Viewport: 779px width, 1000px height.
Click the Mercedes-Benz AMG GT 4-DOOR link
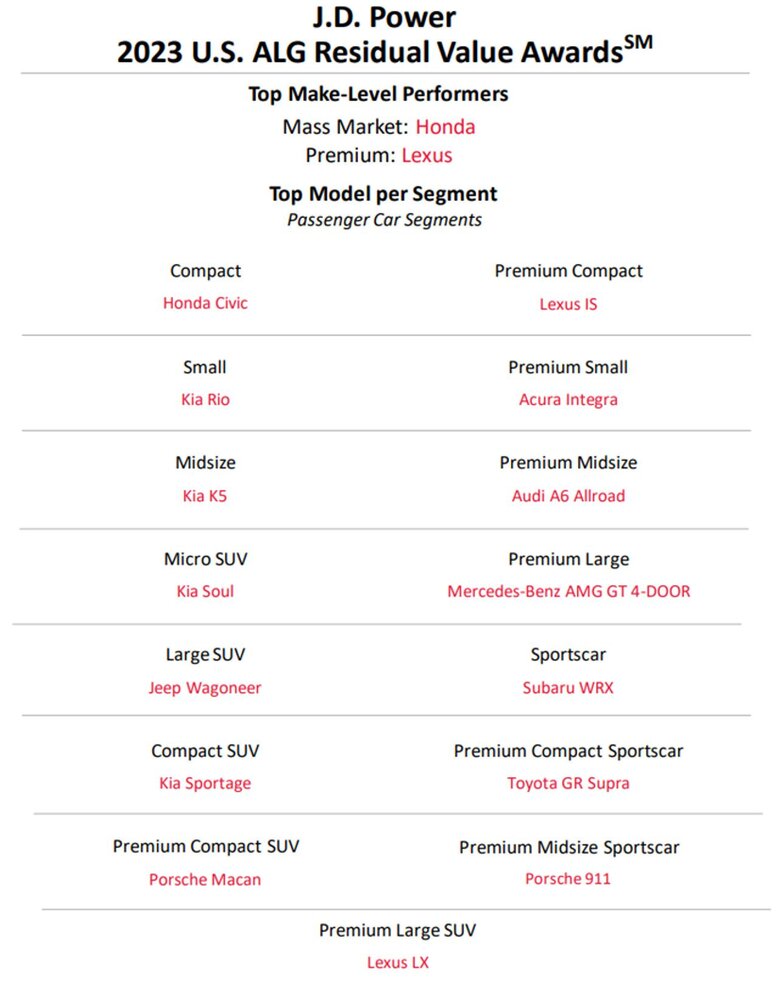pos(568,591)
